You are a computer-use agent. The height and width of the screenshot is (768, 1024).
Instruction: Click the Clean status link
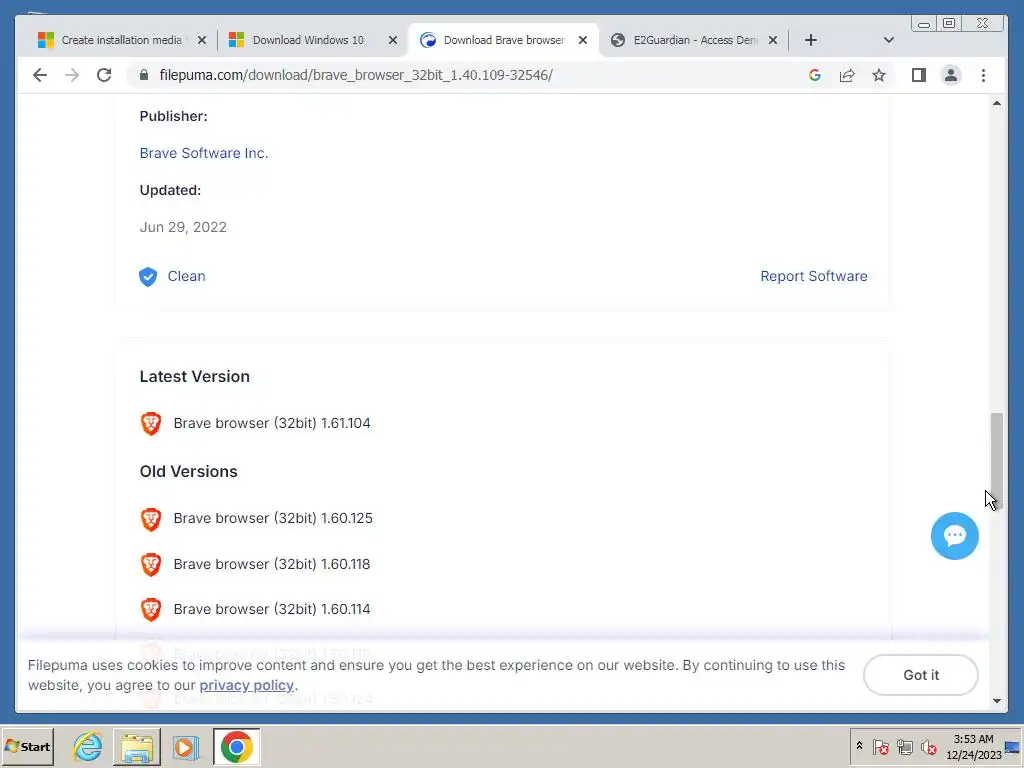pyautogui.click(x=186, y=276)
